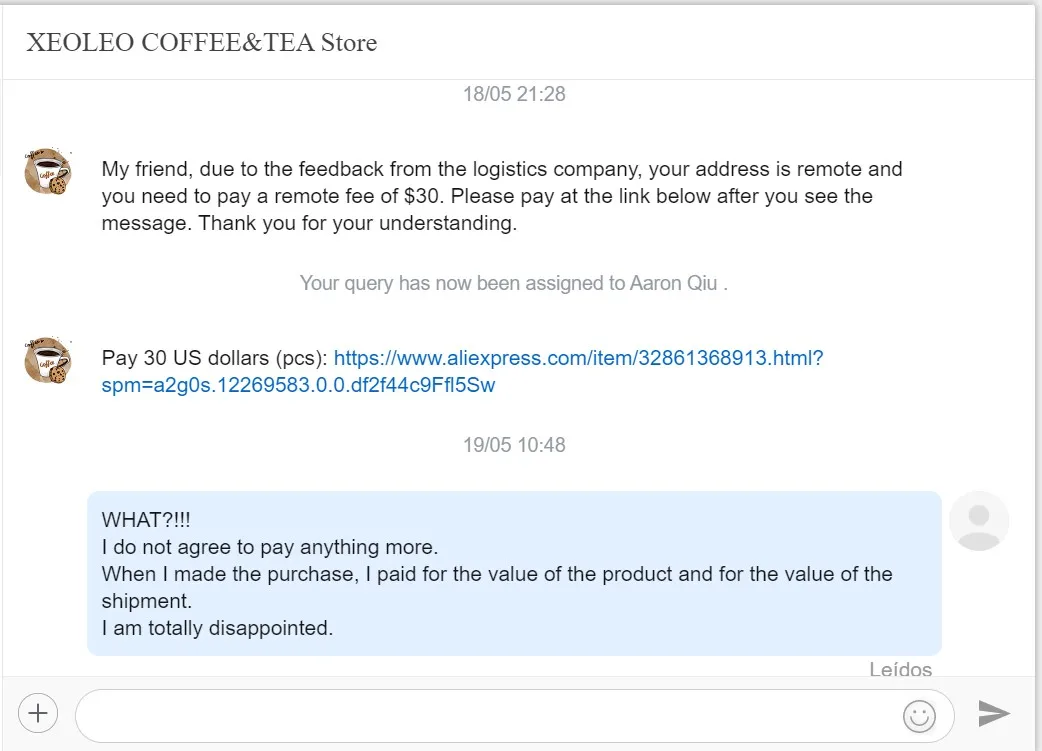Click store avatar beside remote fee message

click(x=47, y=171)
